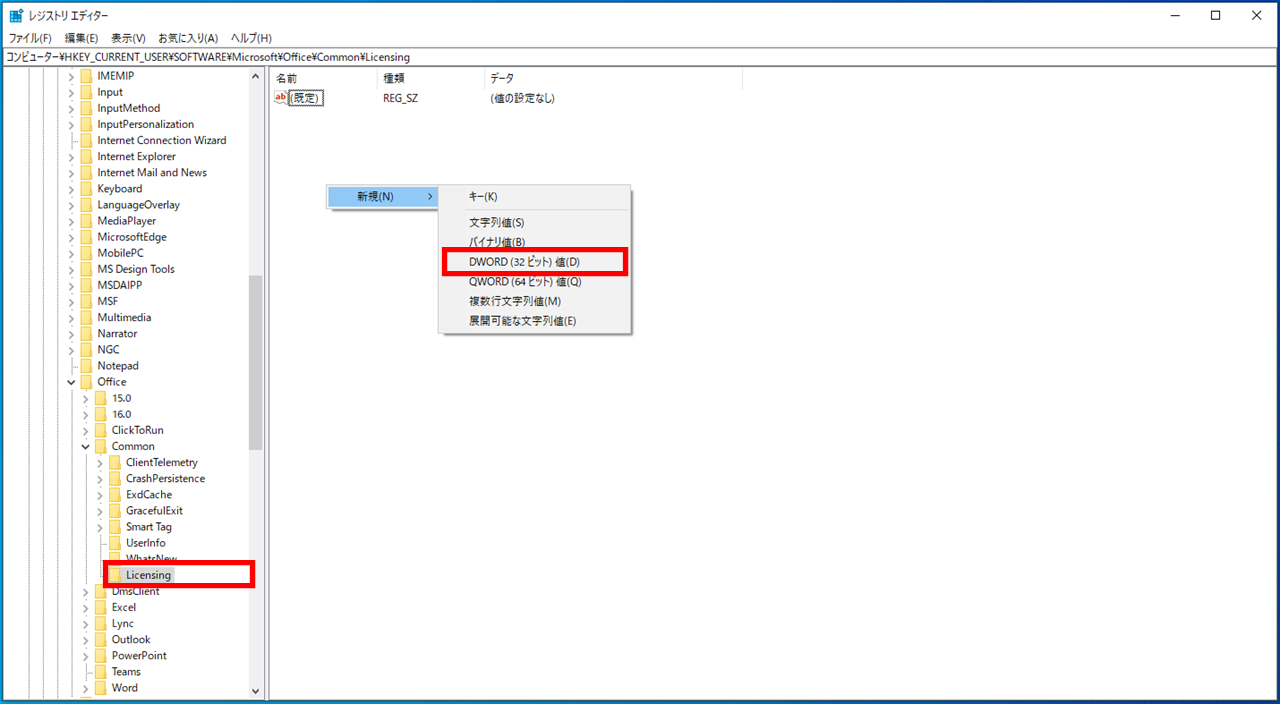Click the ab string icon of (既定)
Viewport: 1280px width, 704px height.
point(280,98)
